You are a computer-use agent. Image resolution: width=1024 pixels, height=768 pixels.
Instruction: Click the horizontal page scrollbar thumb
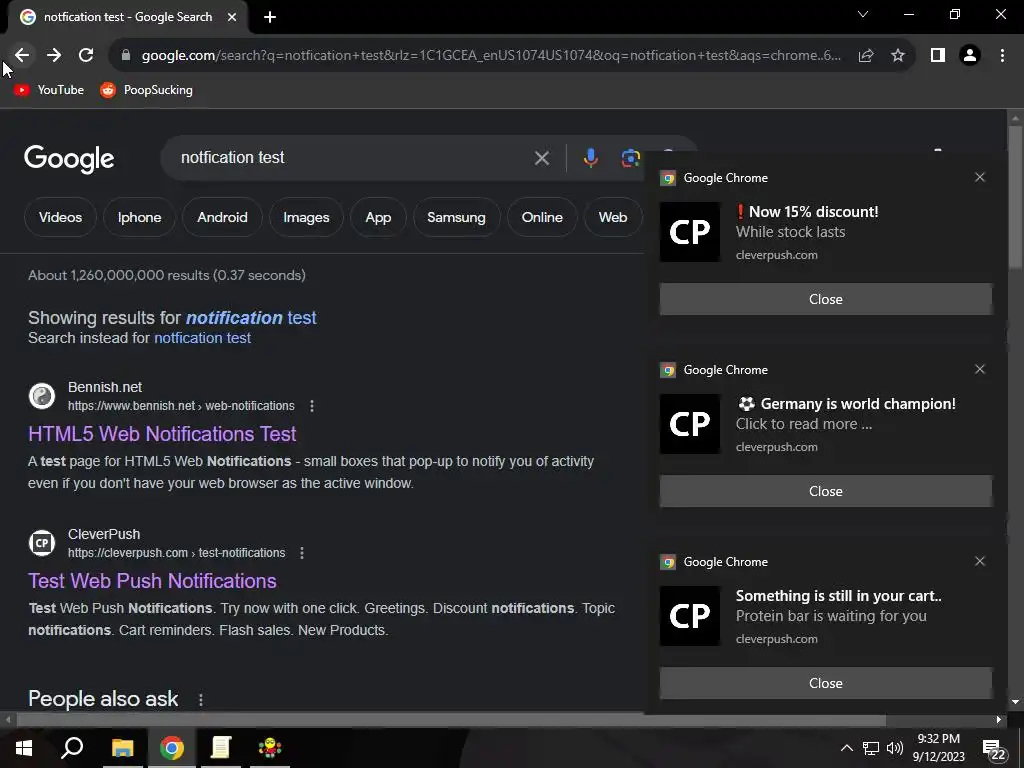[x=451, y=720]
